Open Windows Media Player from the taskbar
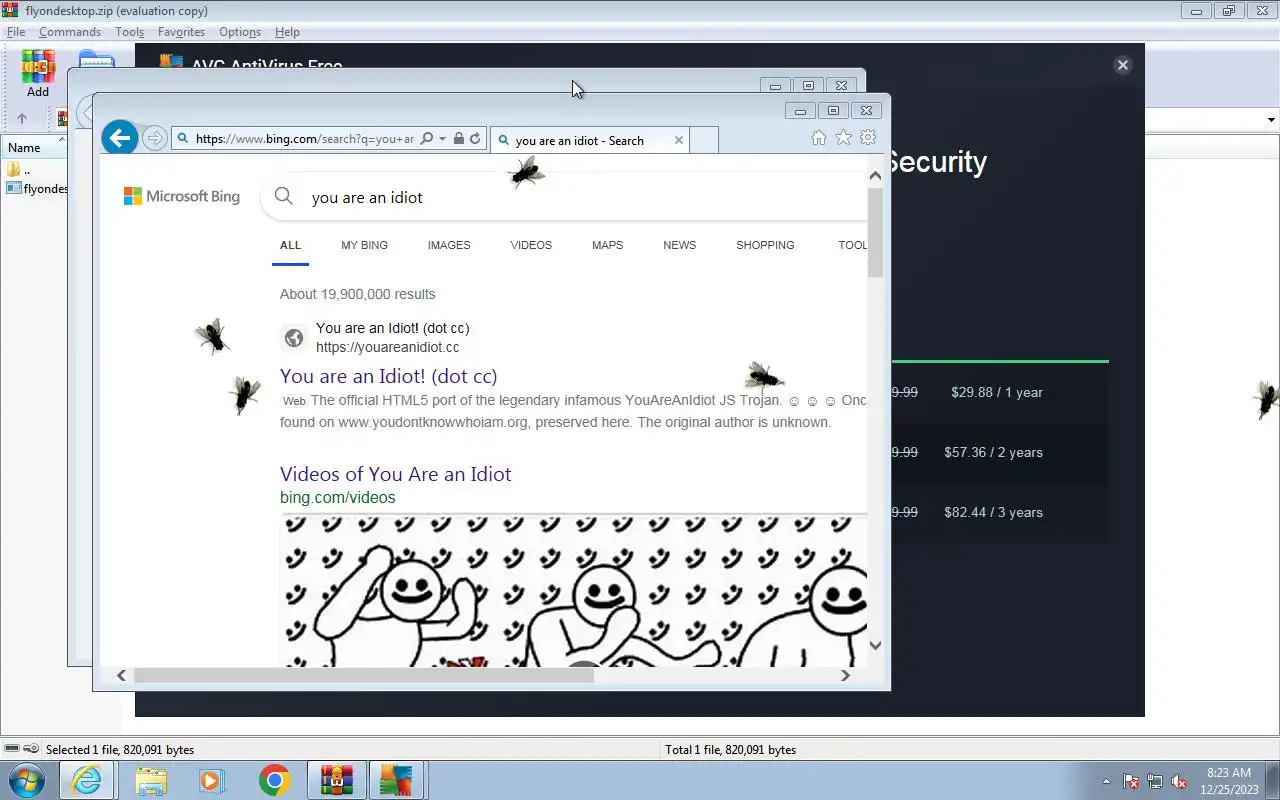 tap(212, 780)
